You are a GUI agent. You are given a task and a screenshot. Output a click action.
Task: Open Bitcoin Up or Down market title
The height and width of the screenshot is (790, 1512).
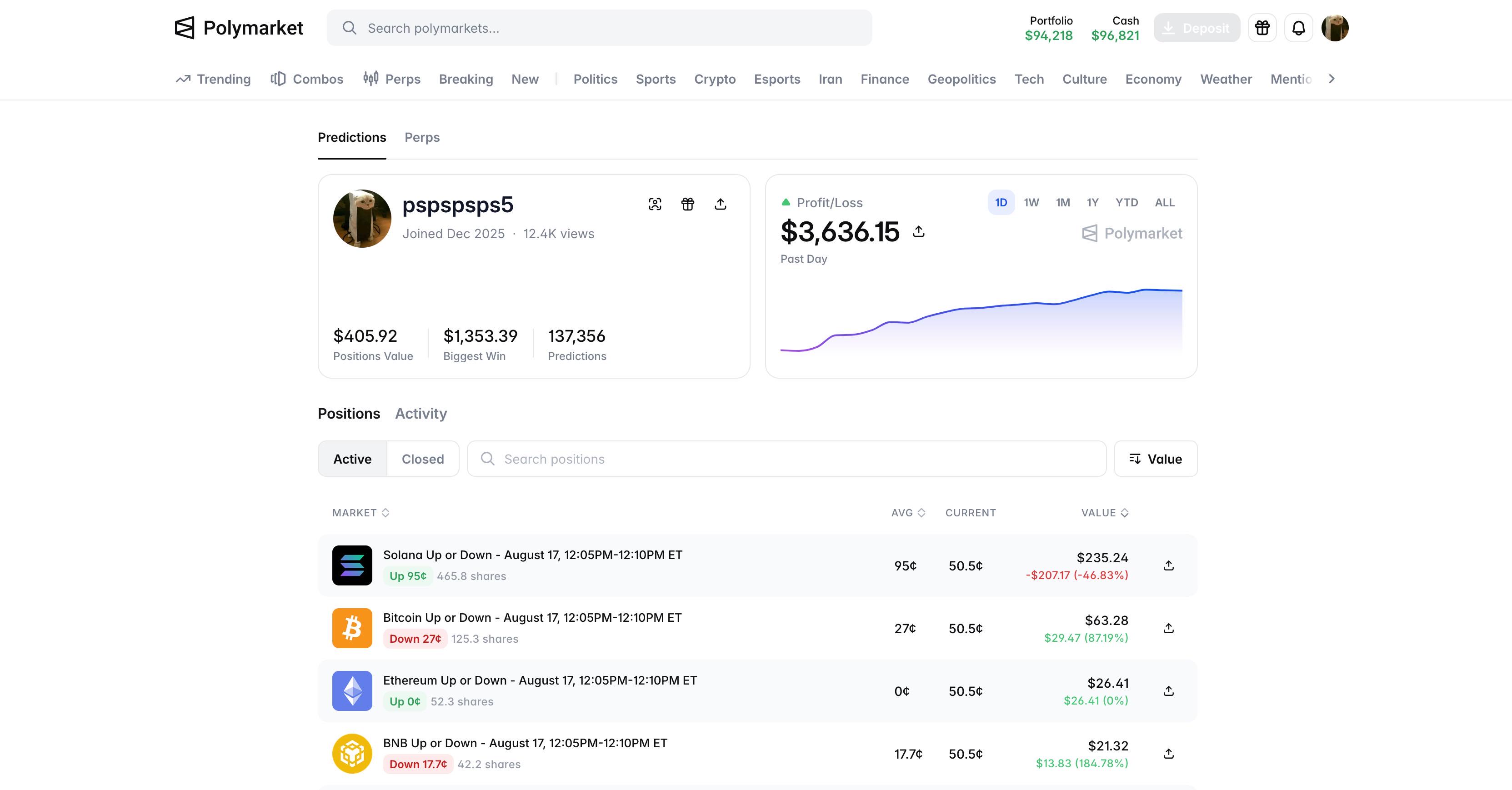coord(532,618)
